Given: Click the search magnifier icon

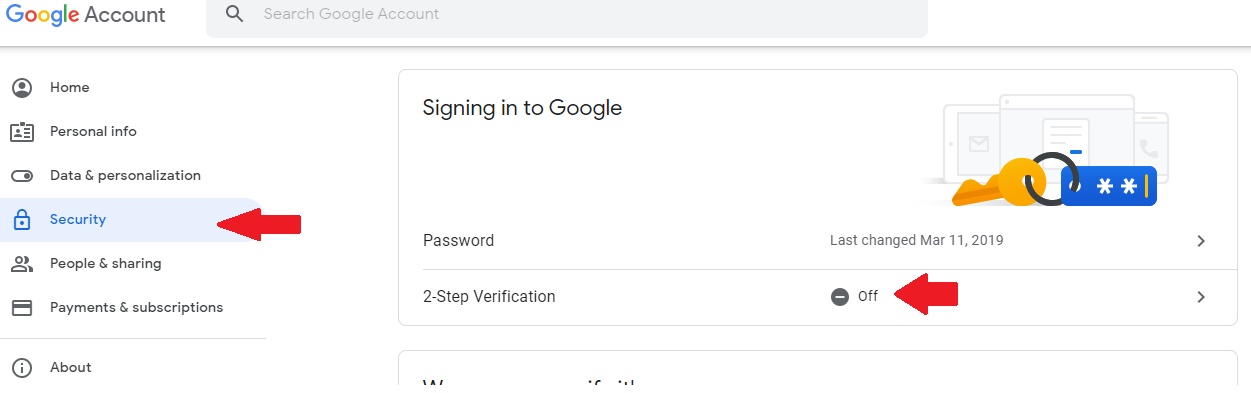Looking at the screenshot, I should (235, 14).
